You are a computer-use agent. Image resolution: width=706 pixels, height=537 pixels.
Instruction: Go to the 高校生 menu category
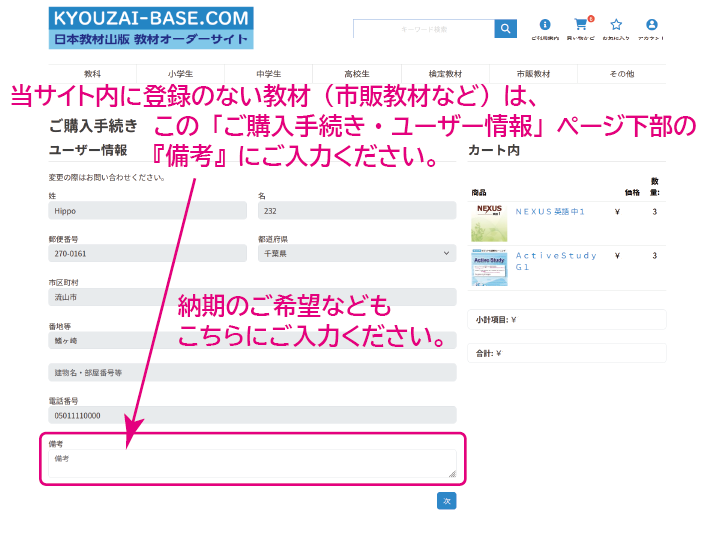click(357, 74)
